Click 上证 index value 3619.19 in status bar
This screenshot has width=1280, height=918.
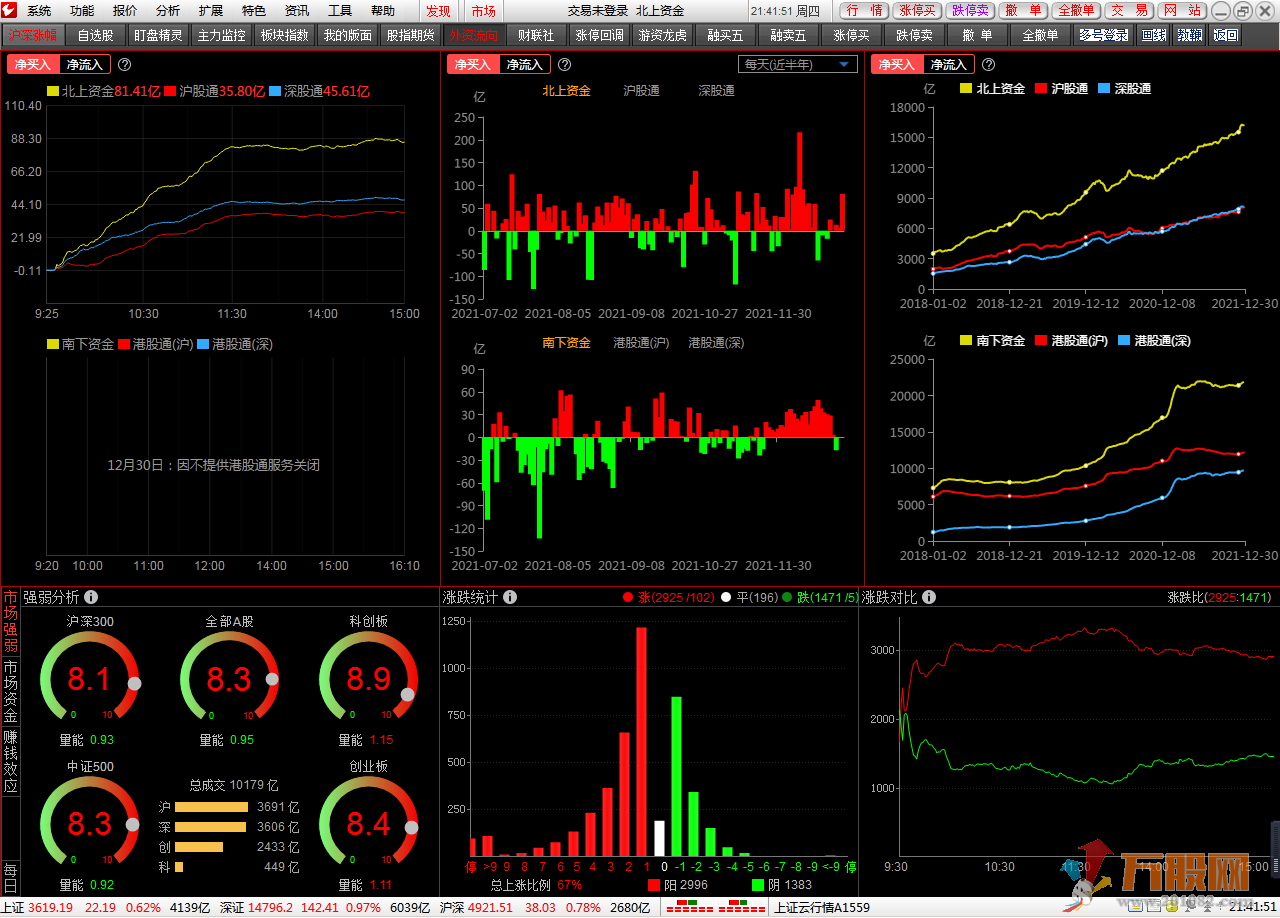coord(51,907)
